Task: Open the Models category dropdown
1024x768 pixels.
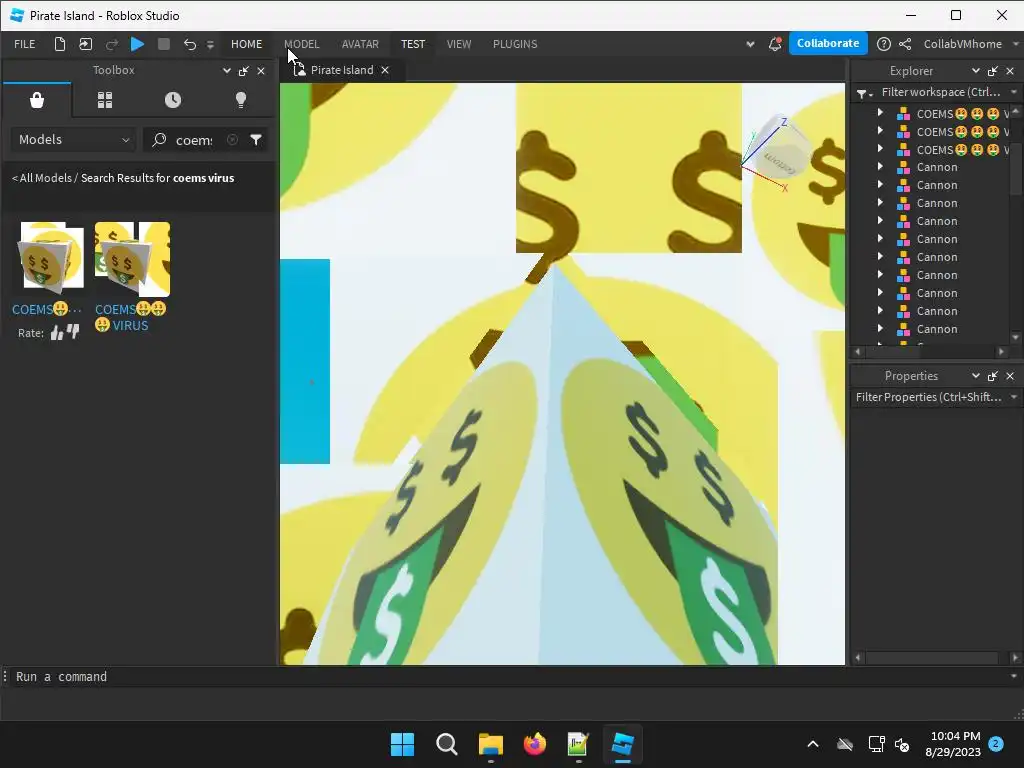Action: pos(73,140)
